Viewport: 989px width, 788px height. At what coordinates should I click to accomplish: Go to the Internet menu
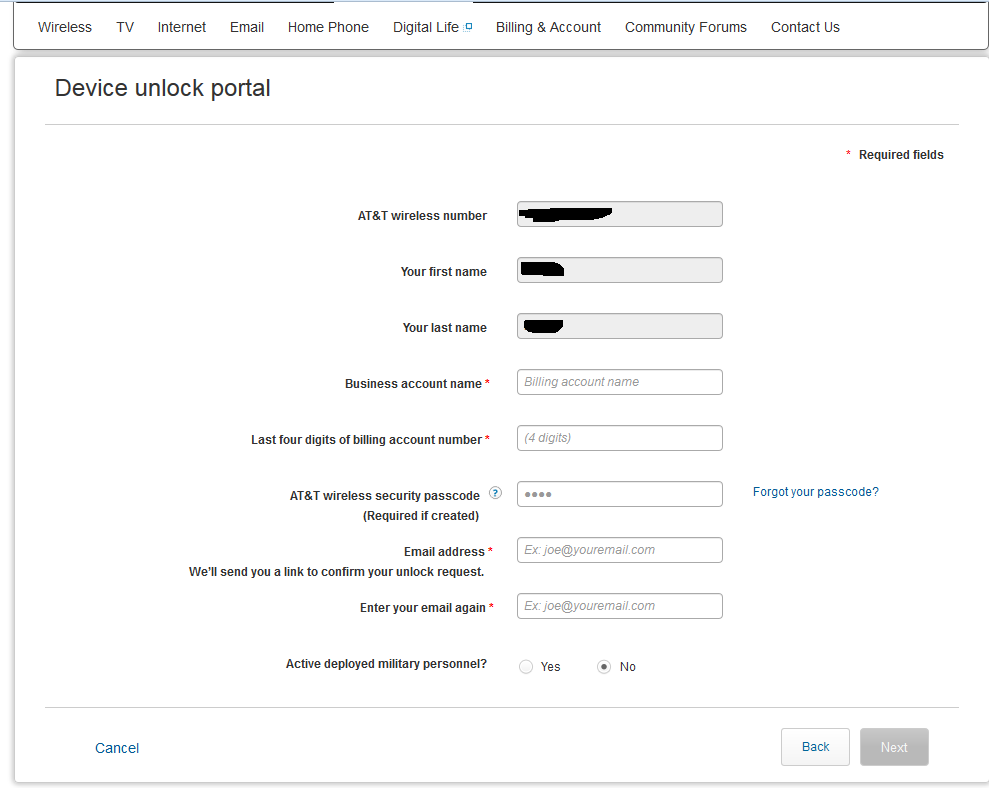pyautogui.click(x=181, y=27)
